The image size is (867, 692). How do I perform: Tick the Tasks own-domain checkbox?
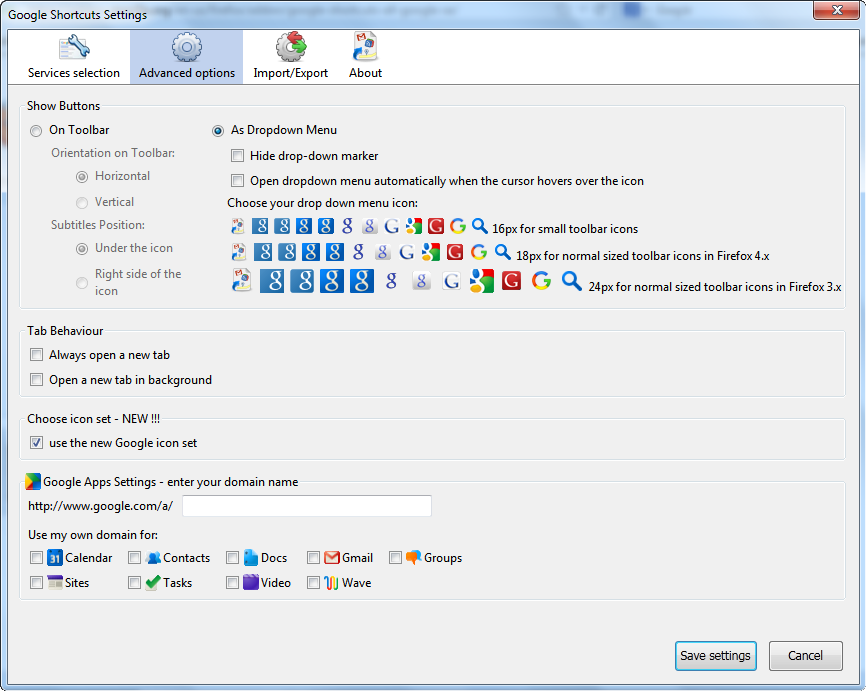click(x=134, y=583)
